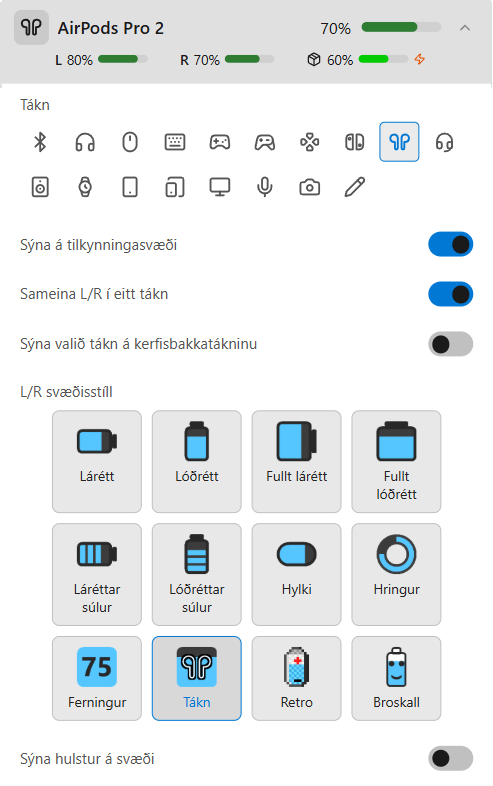Pick the headset with mic icon
493x786 pixels.
(x=444, y=142)
